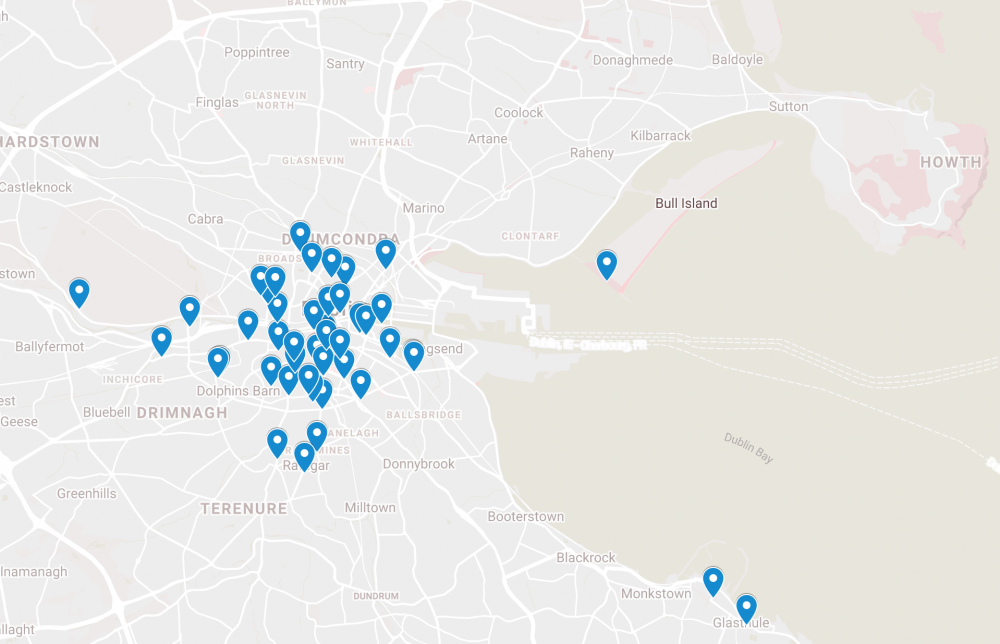The width and height of the screenshot is (1000, 644).
Task: Select the Donaghmede label
Action: pyautogui.click(x=633, y=61)
